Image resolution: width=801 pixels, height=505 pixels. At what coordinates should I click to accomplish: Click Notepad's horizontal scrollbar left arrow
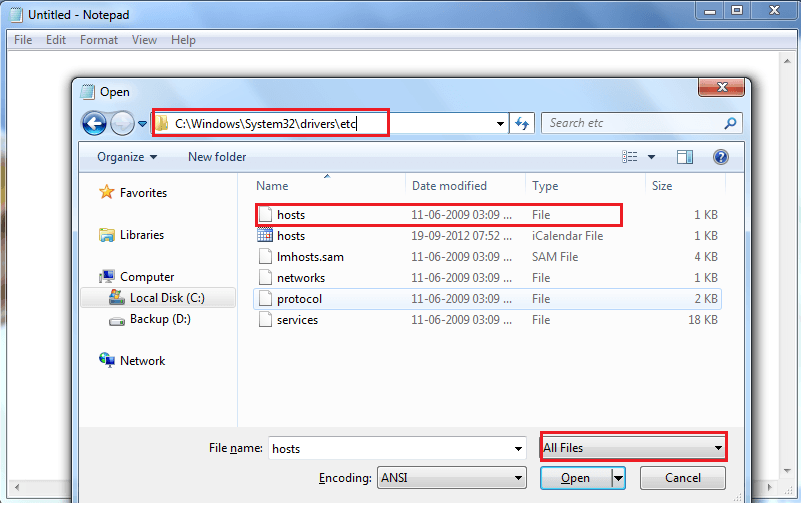[x=17, y=487]
